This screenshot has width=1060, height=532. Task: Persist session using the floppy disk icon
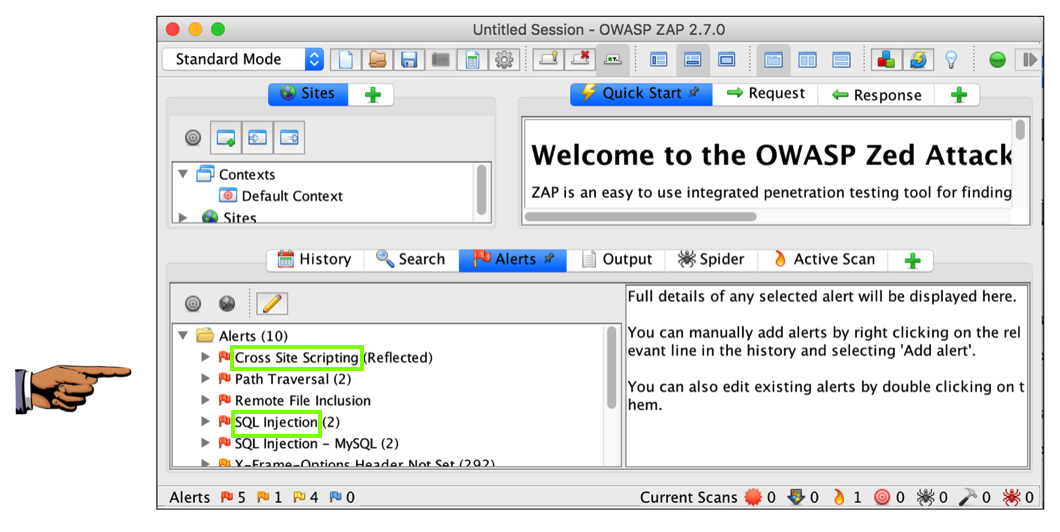click(x=409, y=59)
